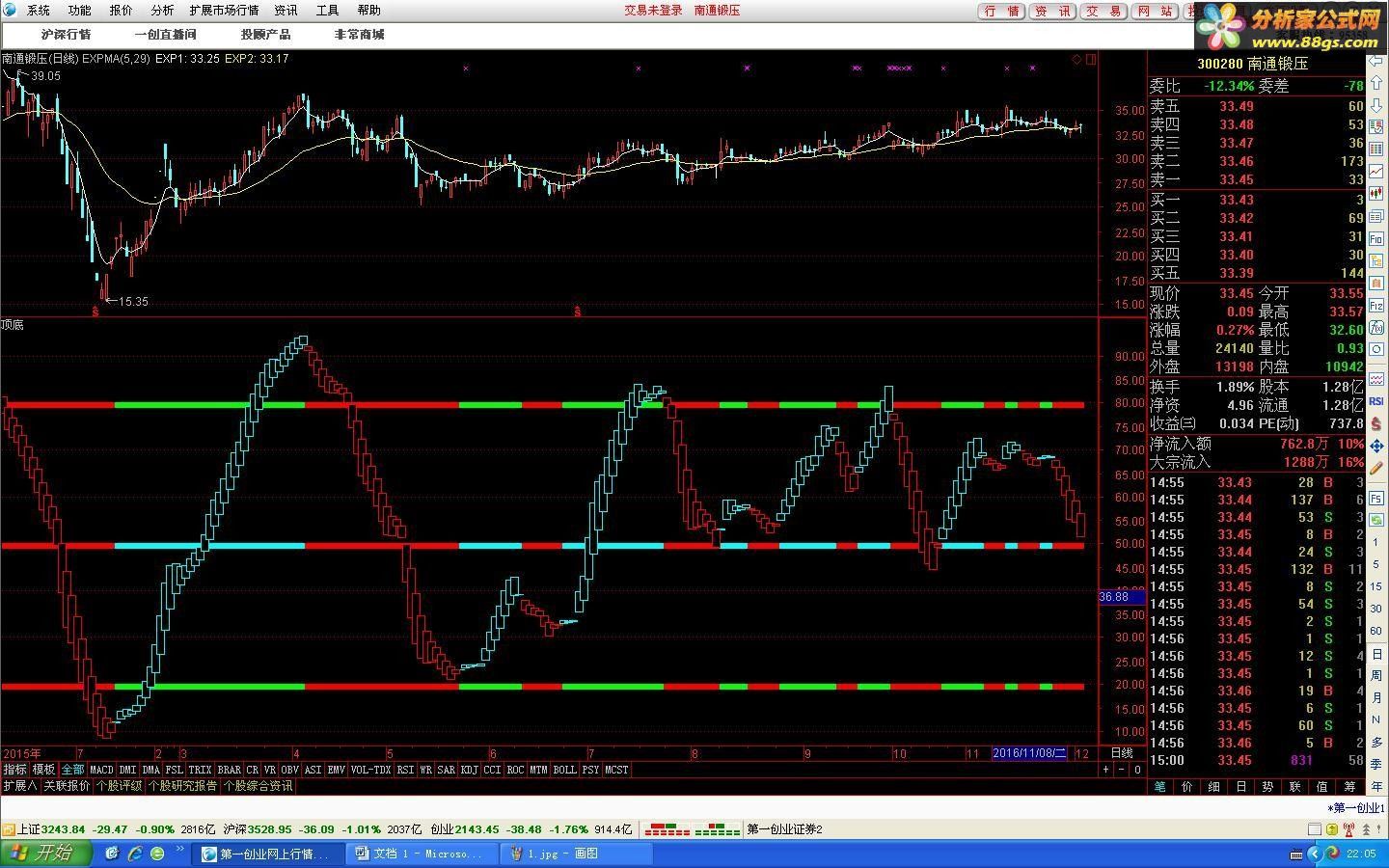Click the red antenna signal icon
Screen dimensions: 1389x868
(1348, 828)
